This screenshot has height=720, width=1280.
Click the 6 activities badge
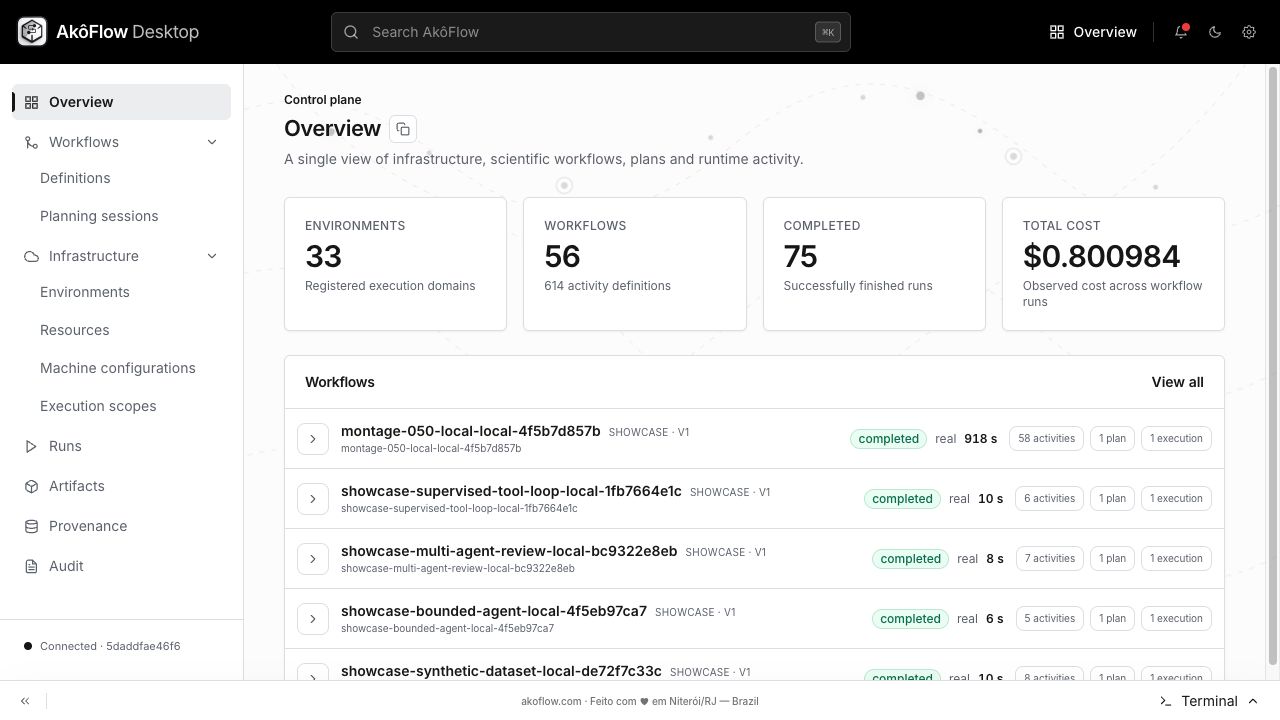pos(1049,499)
